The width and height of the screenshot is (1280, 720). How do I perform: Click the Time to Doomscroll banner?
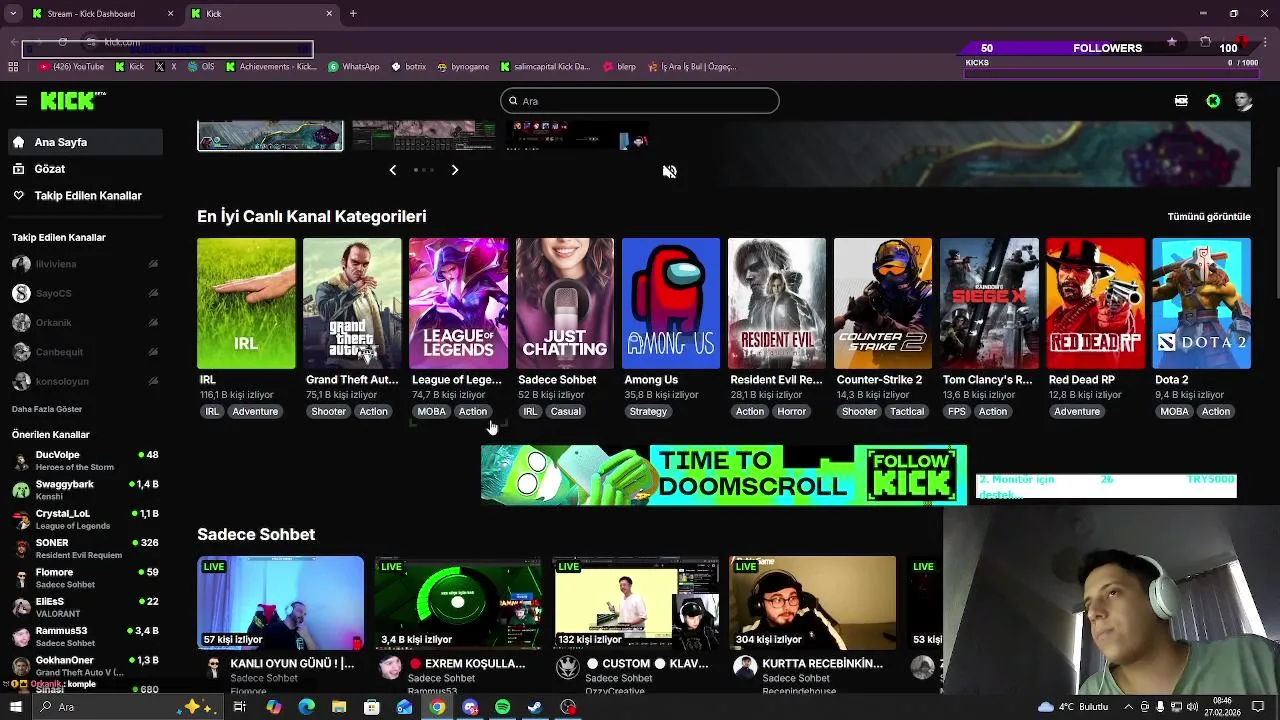click(724, 475)
